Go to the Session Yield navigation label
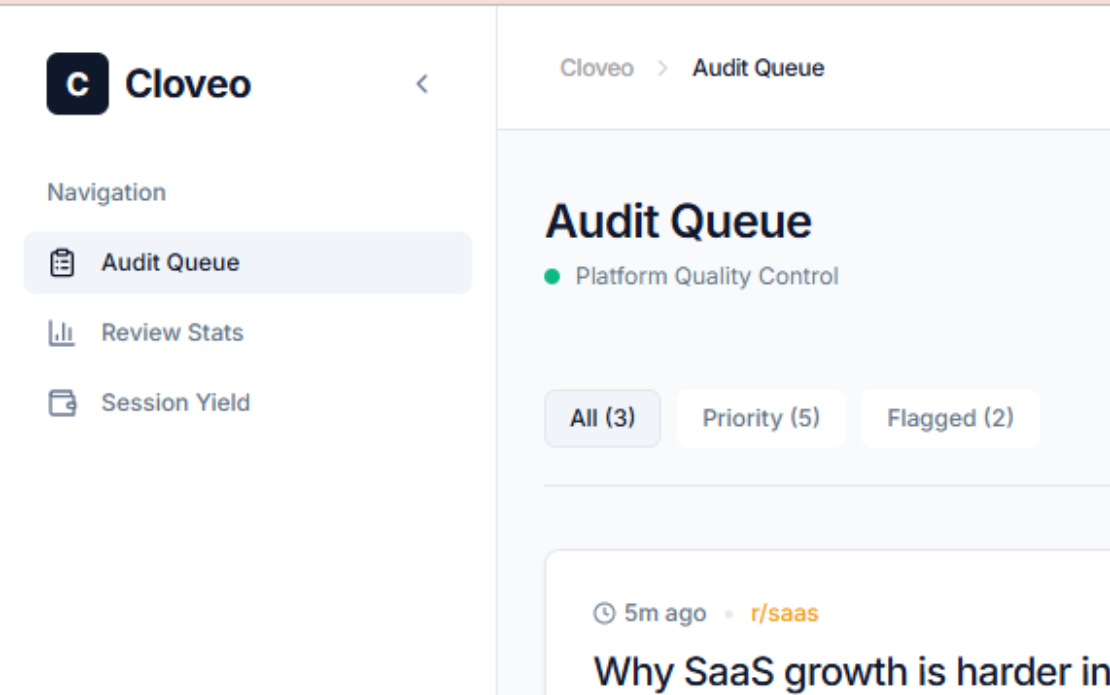 pos(176,403)
